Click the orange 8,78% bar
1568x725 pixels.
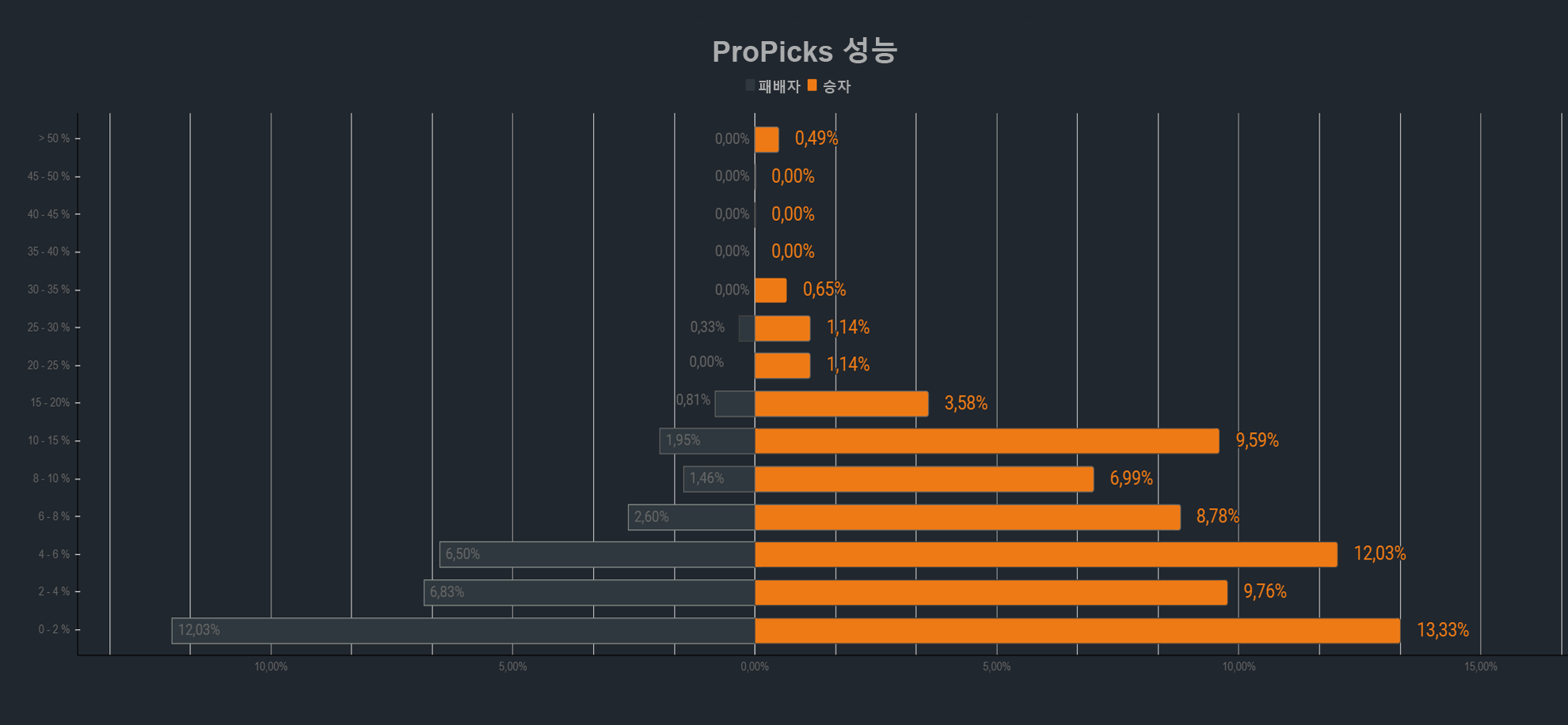[968, 517]
